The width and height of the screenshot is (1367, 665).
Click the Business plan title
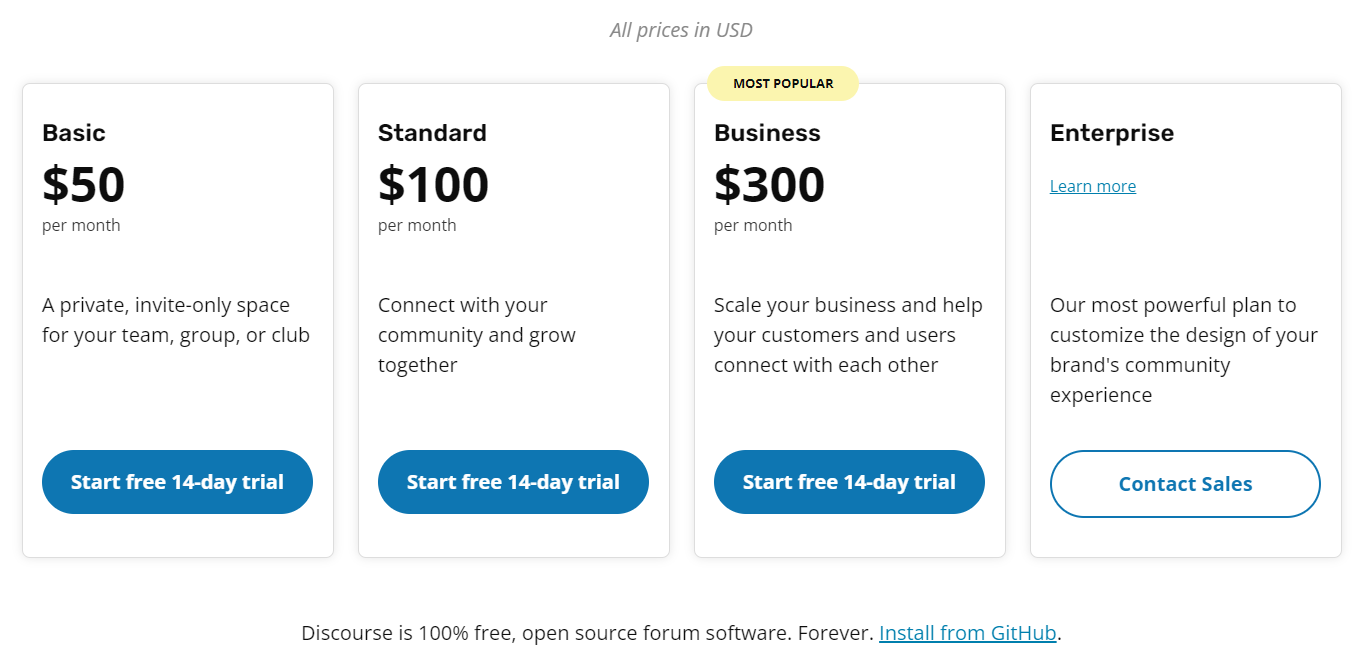click(x=767, y=133)
